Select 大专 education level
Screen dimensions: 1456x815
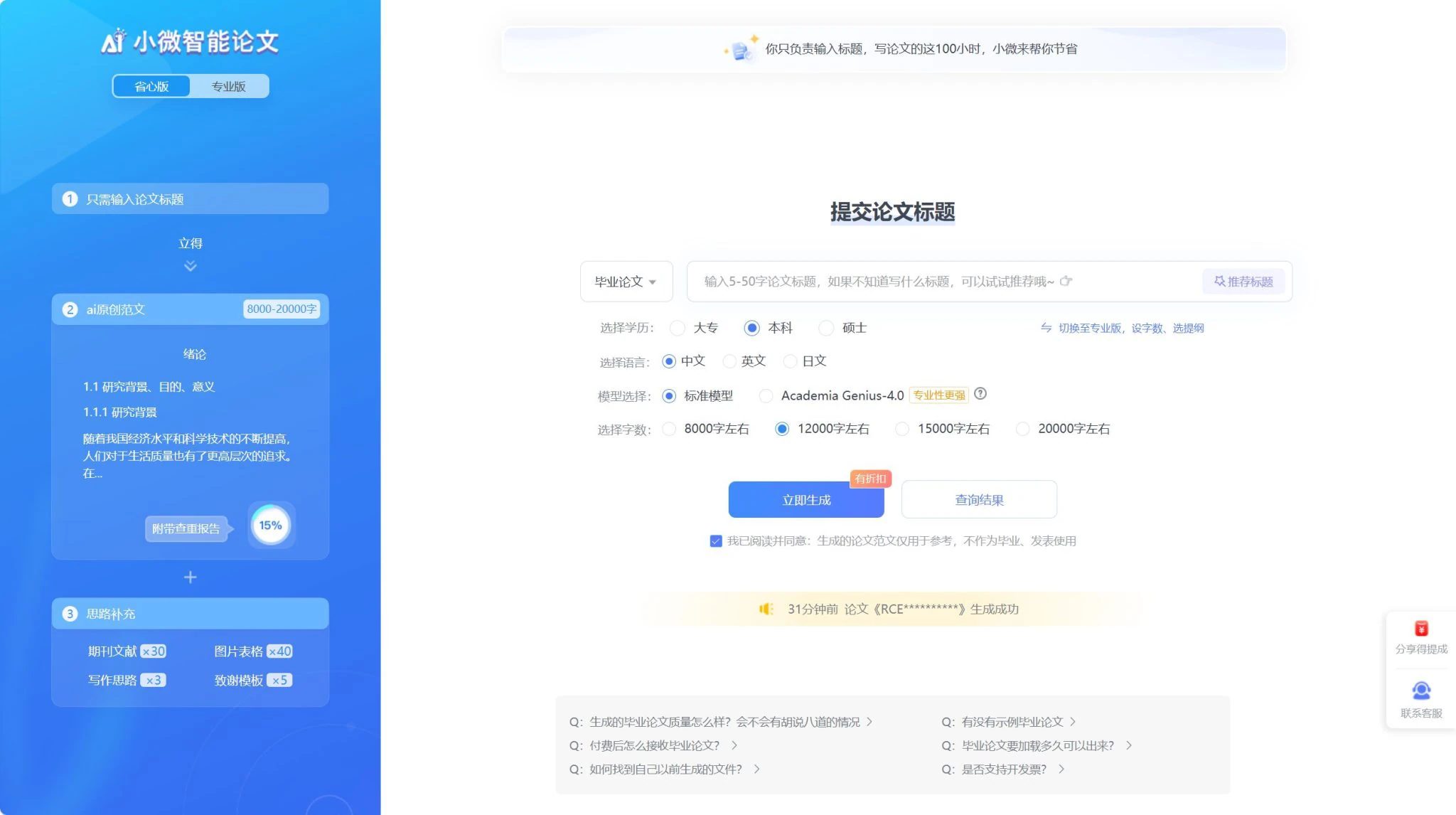pos(678,328)
